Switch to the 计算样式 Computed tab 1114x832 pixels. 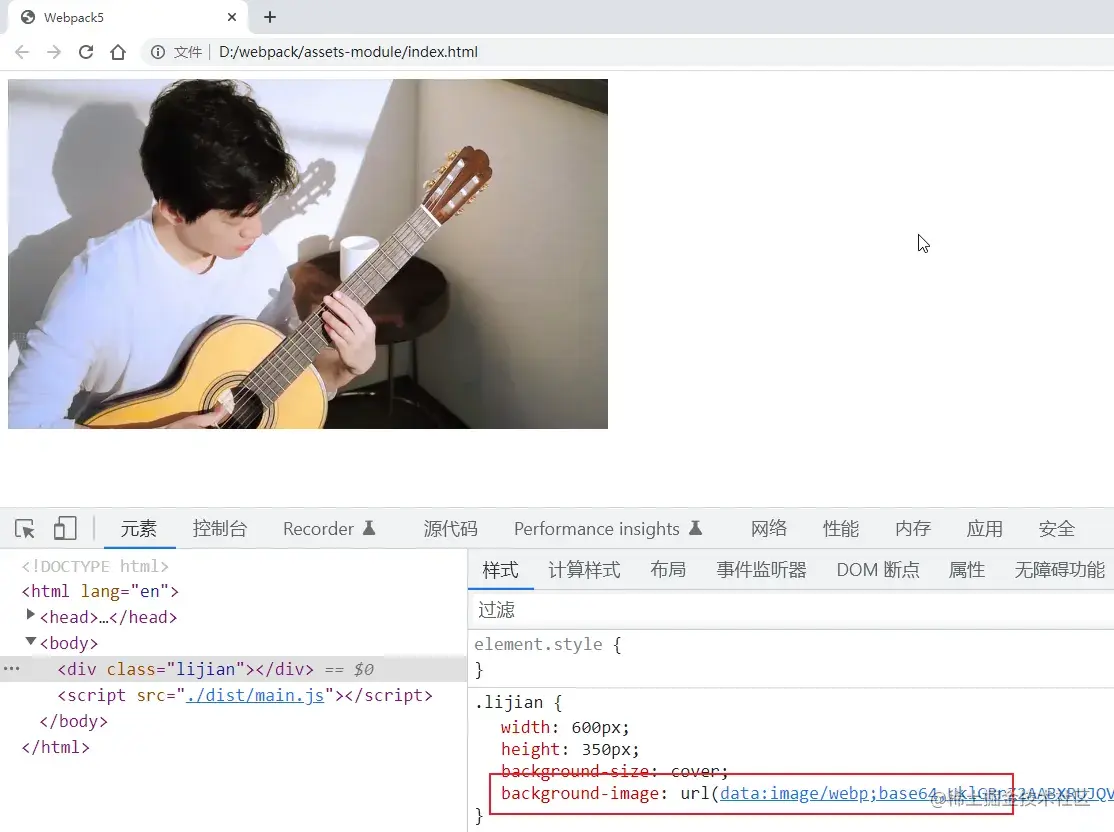pos(584,569)
